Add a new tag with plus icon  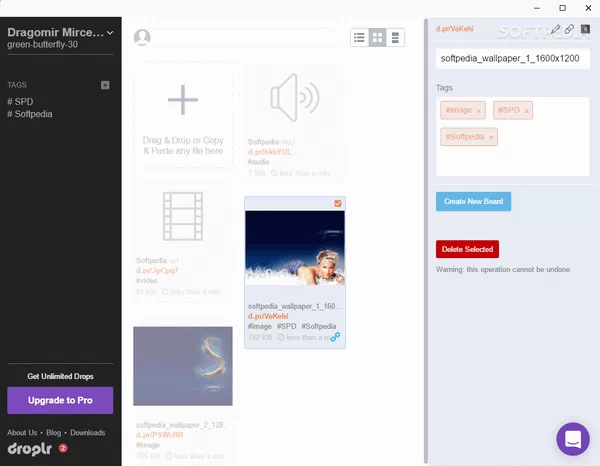(105, 85)
